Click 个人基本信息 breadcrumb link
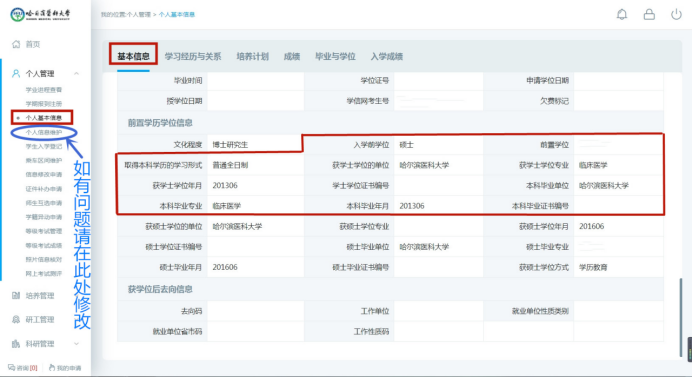693x377 pixels. coord(177,15)
